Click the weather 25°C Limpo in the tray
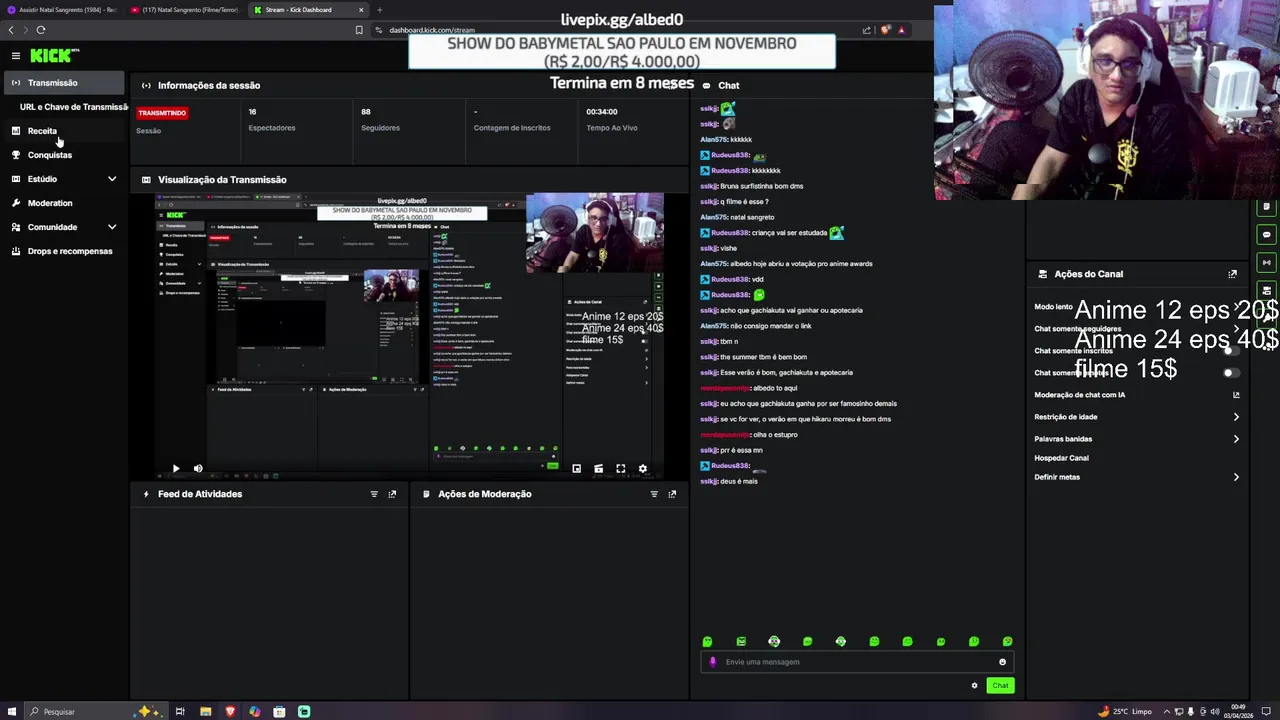This screenshot has width=1280, height=720. point(1126,711)
